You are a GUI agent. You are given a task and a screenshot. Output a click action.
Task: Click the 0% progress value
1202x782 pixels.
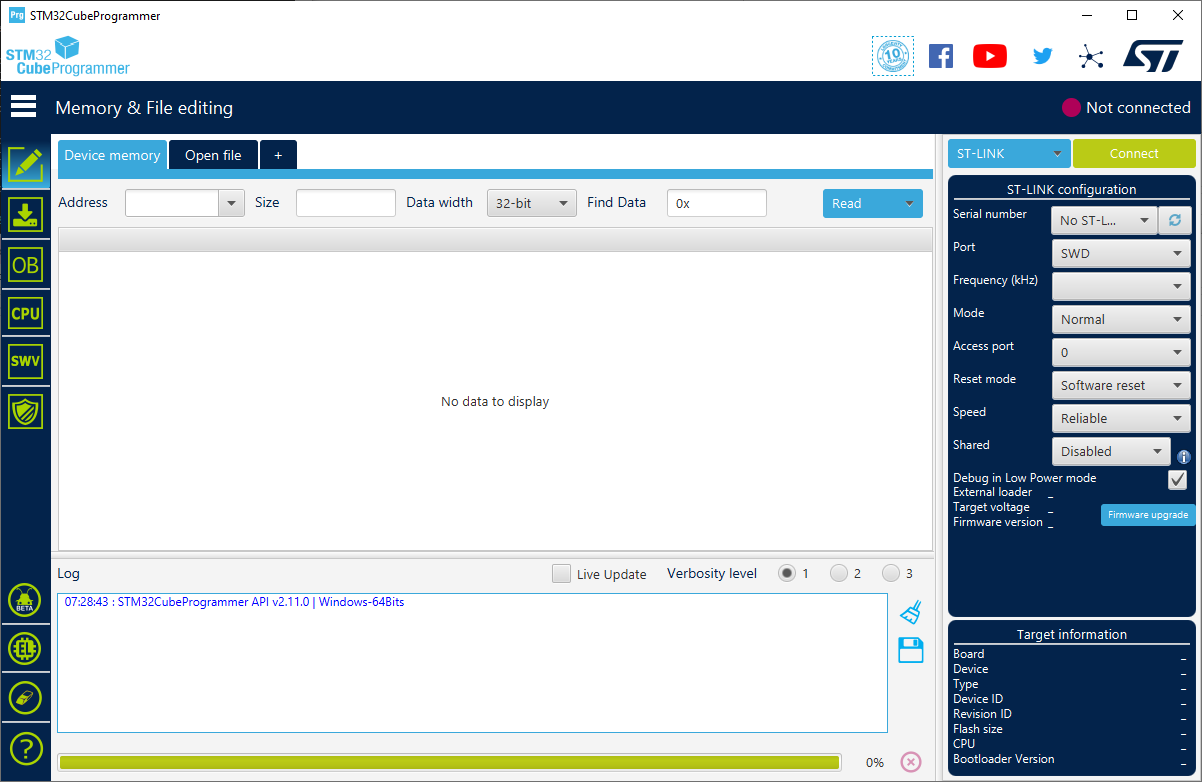(874, 762)
